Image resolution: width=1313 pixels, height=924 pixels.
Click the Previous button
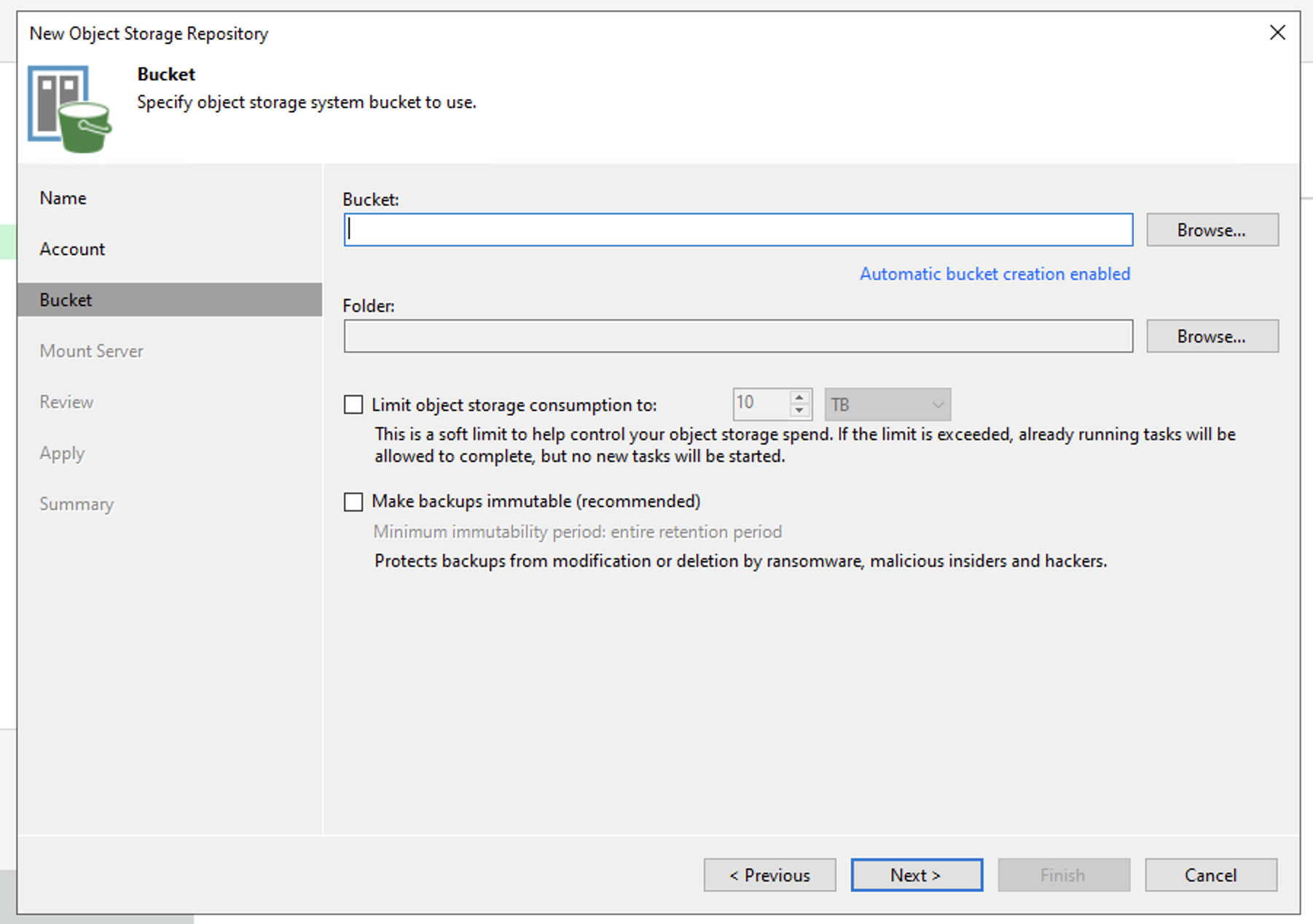[x=769, y=874]
